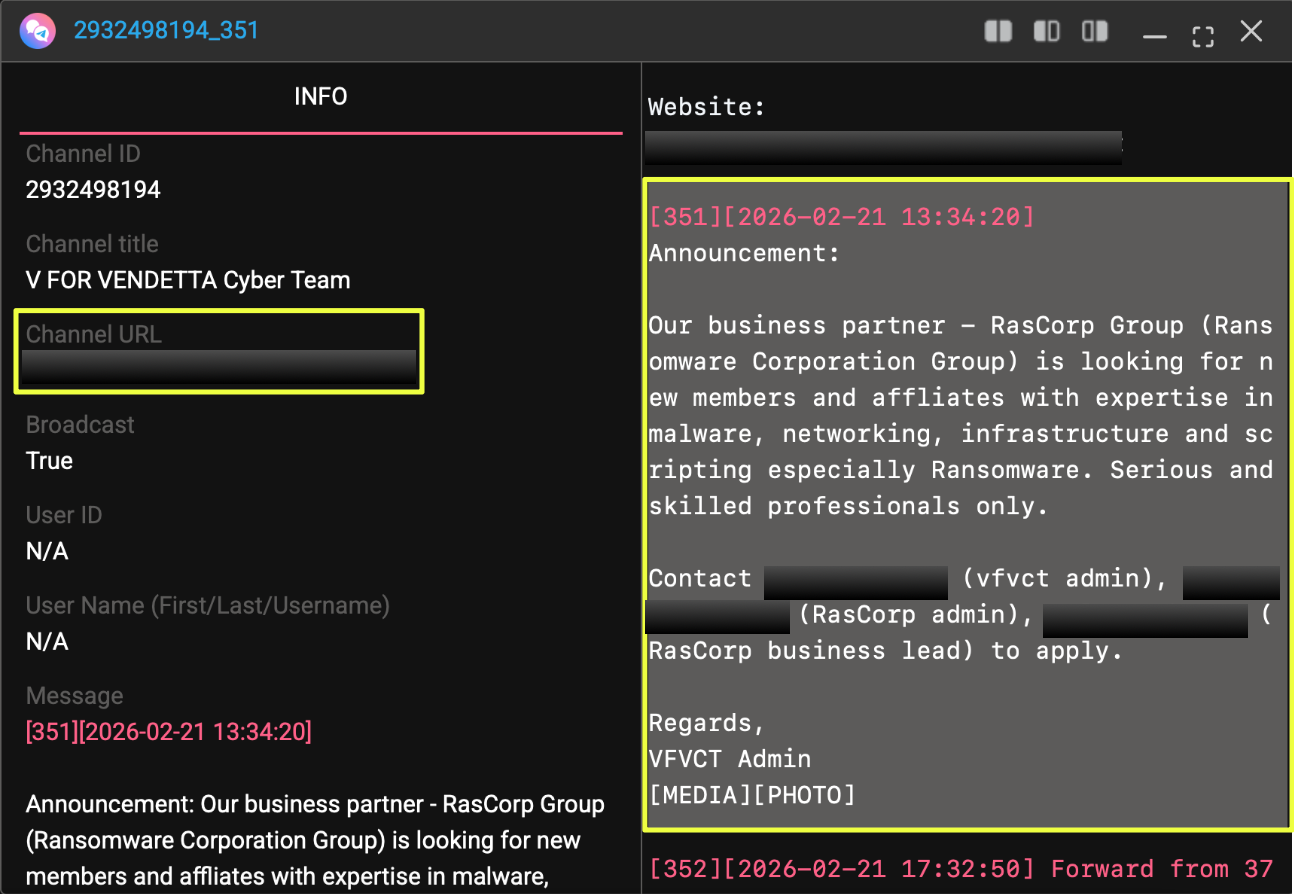Select the Channel ID value 2932498194

93,190
